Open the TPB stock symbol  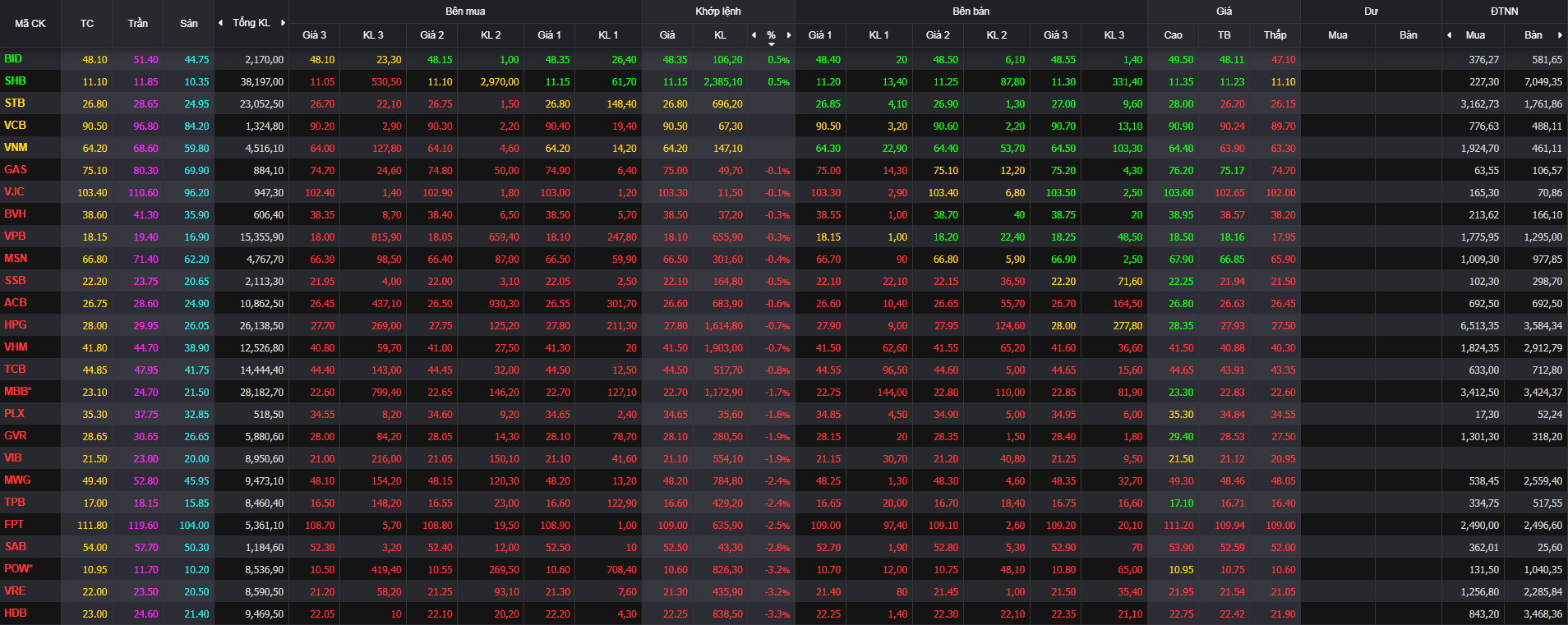(15, 503)
